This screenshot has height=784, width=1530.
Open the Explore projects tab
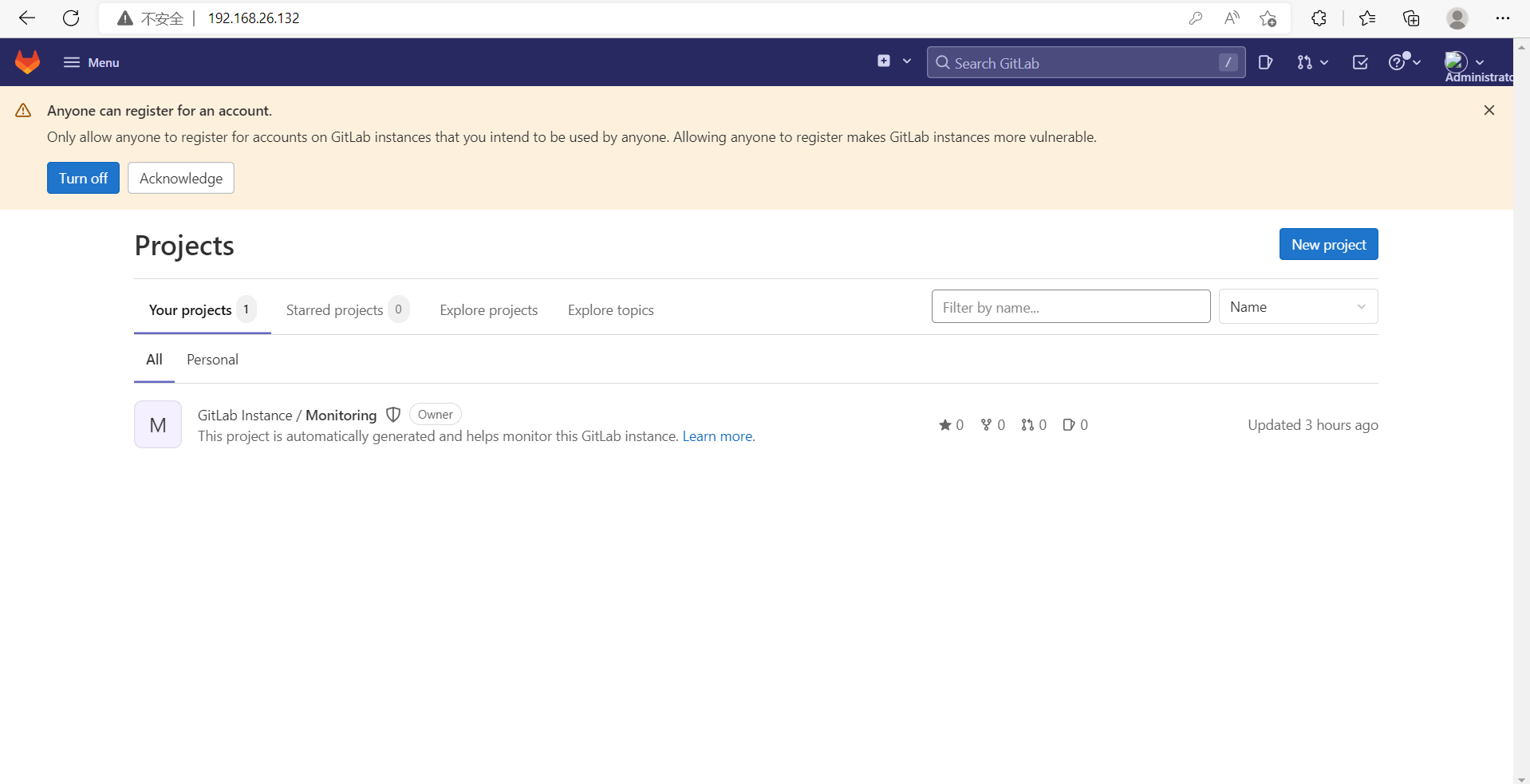489,309
